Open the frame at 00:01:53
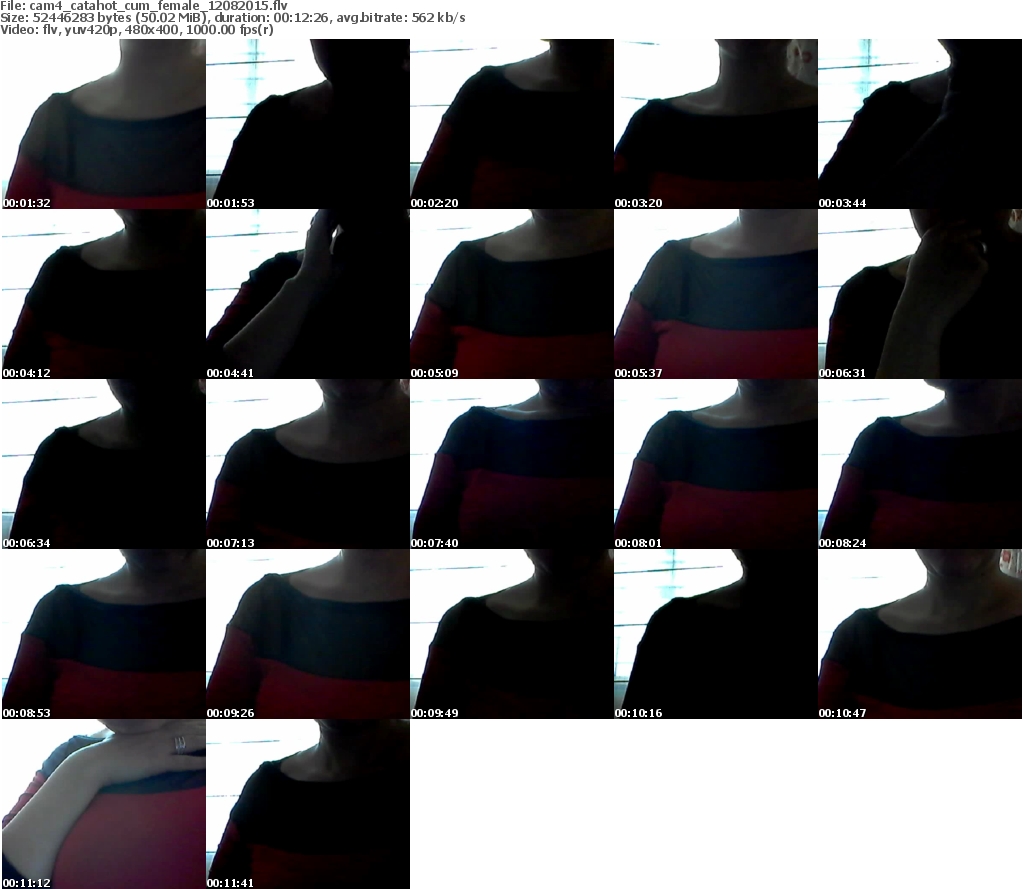The image size is (1024, 889). coord(308,124)
